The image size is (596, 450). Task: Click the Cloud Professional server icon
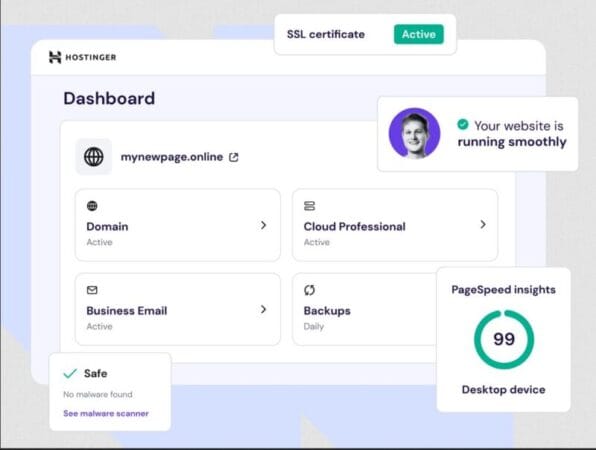tap(309, 206)
